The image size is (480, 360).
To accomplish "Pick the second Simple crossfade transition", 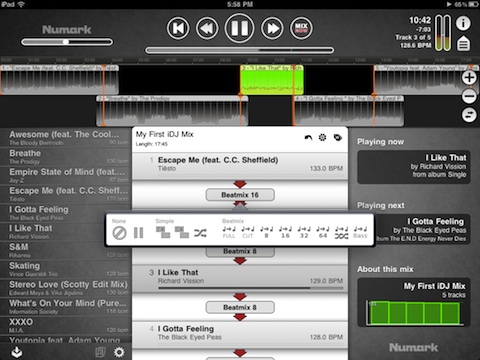I will coord(182,232).
